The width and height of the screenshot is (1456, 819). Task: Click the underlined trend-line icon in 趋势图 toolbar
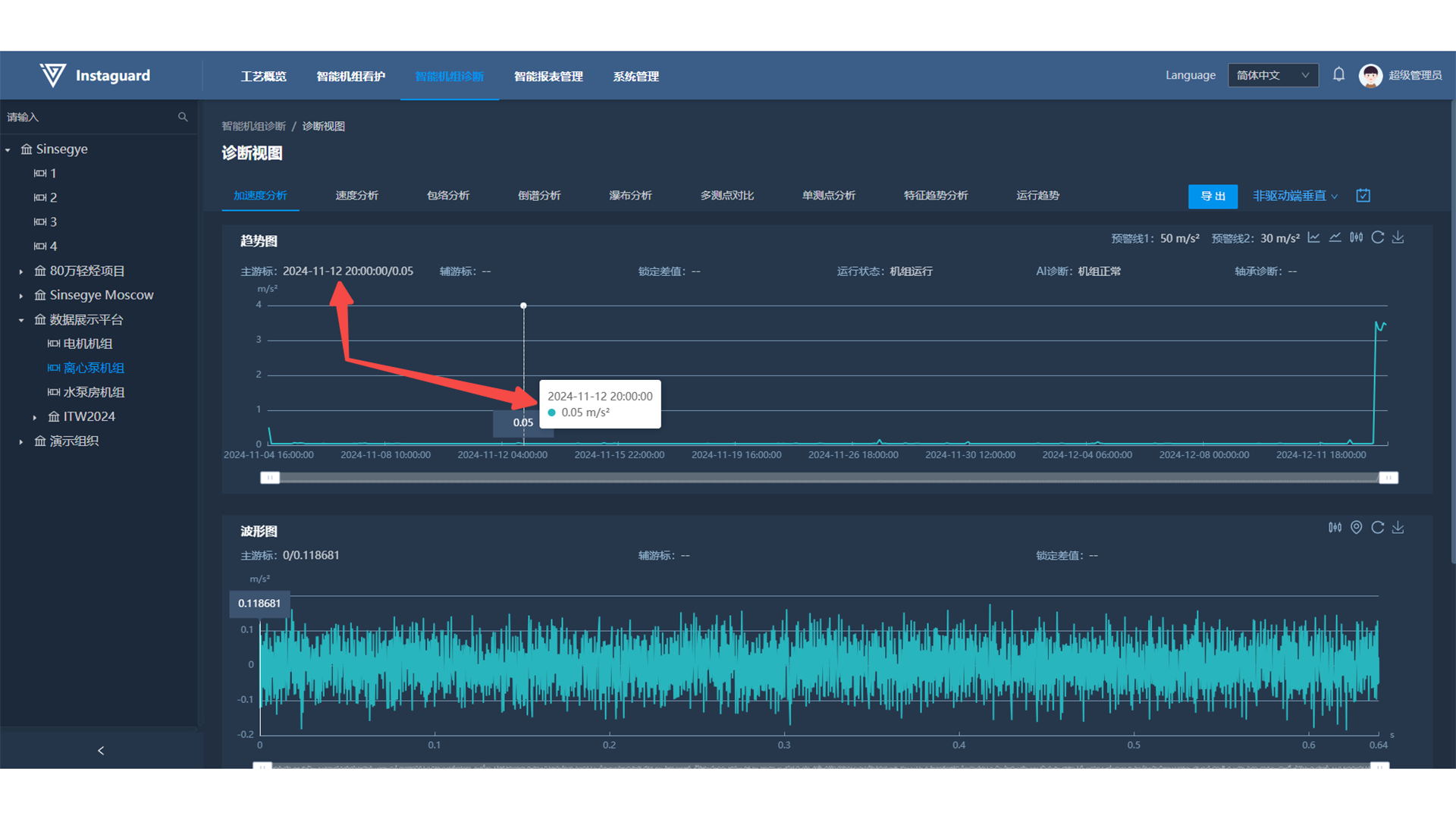pos(1335,237)
